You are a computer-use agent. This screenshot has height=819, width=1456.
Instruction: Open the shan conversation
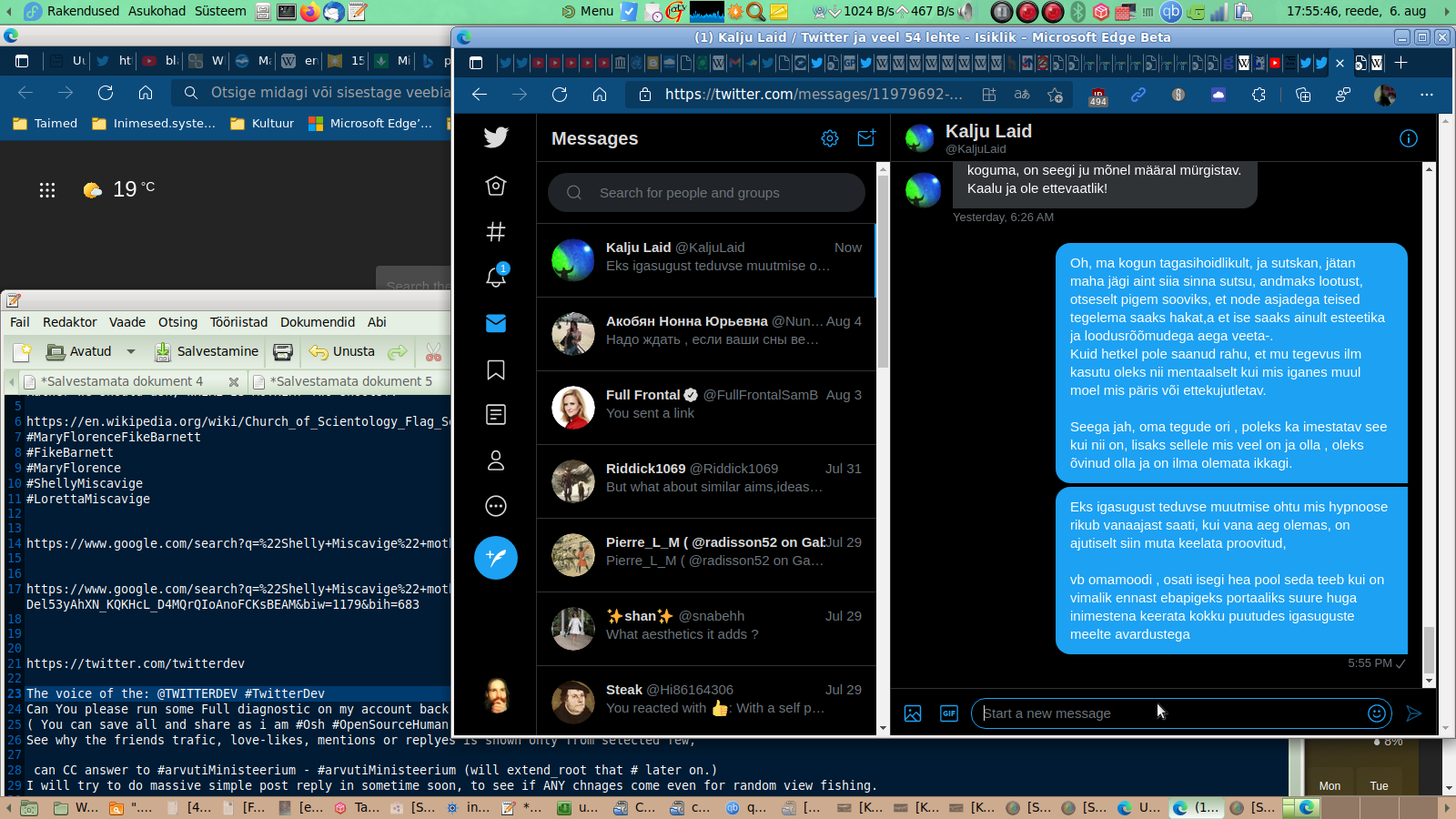pos(706,629)
